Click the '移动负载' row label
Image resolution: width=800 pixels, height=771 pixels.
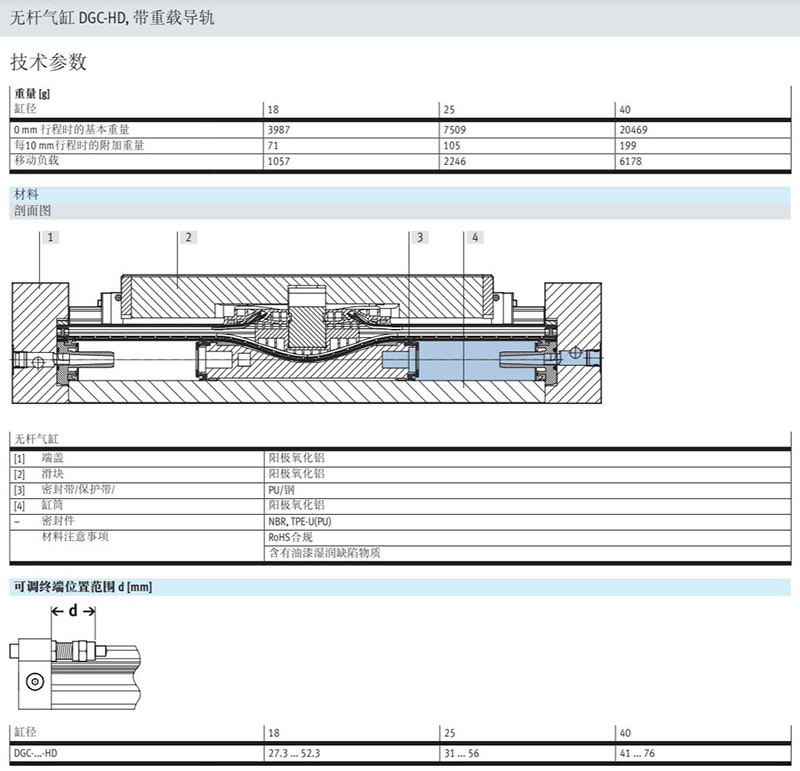[36, 160]
